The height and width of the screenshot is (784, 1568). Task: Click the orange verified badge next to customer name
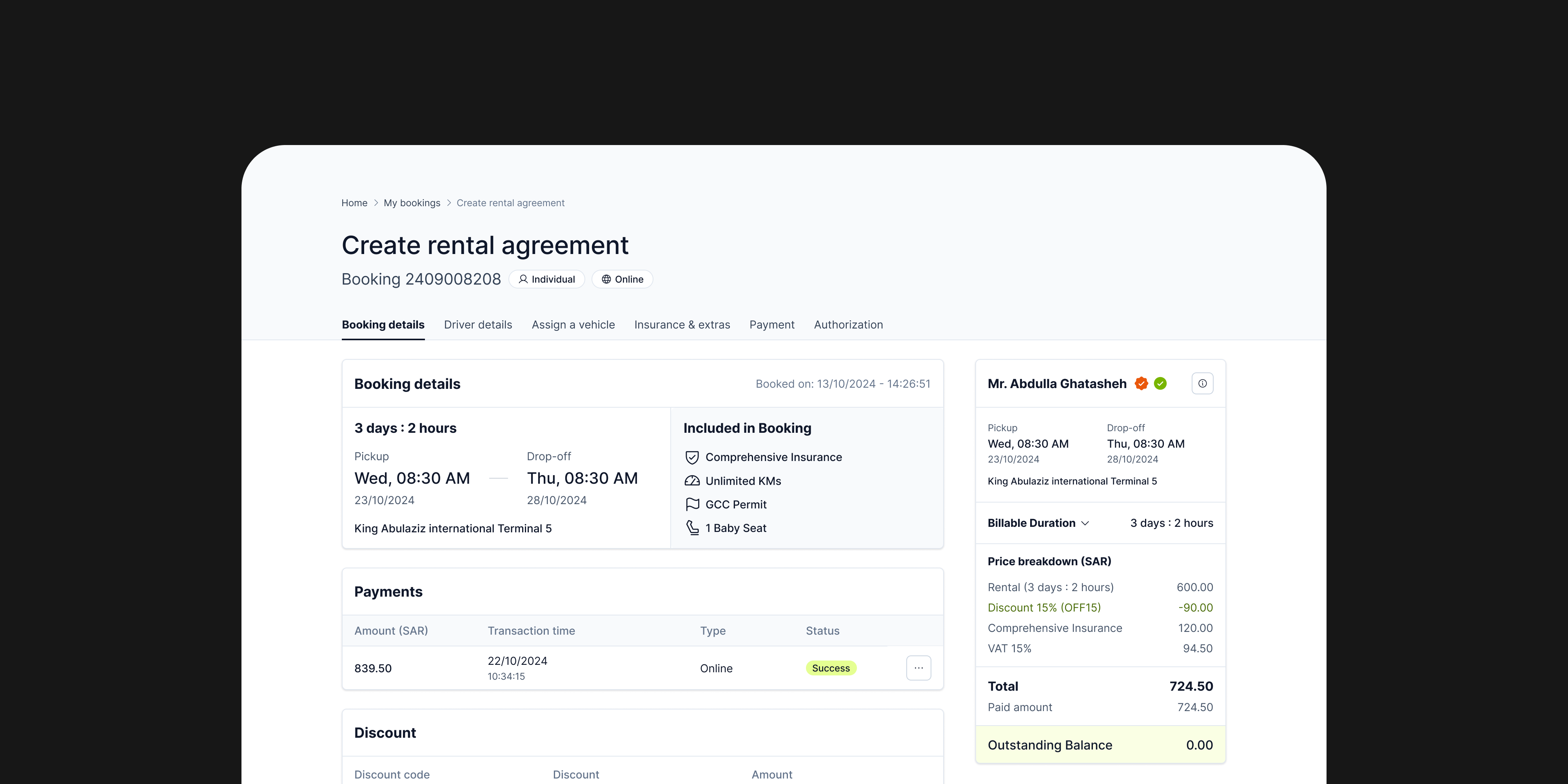click(x=1141, y=383)
